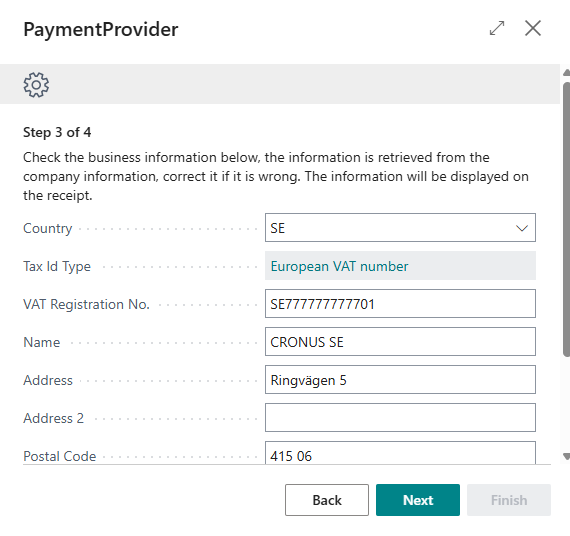
Task: Click the Address field with Ringvägen 5
Action: [400, 380]
